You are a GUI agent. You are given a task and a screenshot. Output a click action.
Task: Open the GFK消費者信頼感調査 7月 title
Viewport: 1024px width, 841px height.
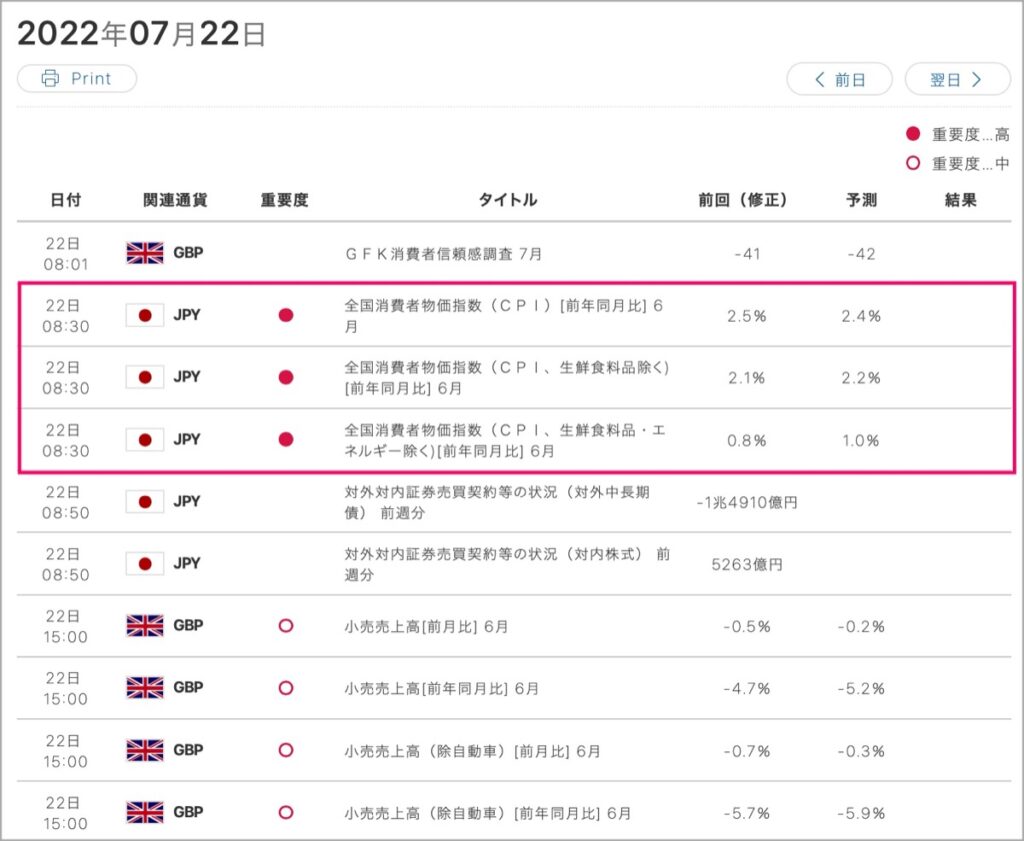pyautogui.click(x=443, y=253)
